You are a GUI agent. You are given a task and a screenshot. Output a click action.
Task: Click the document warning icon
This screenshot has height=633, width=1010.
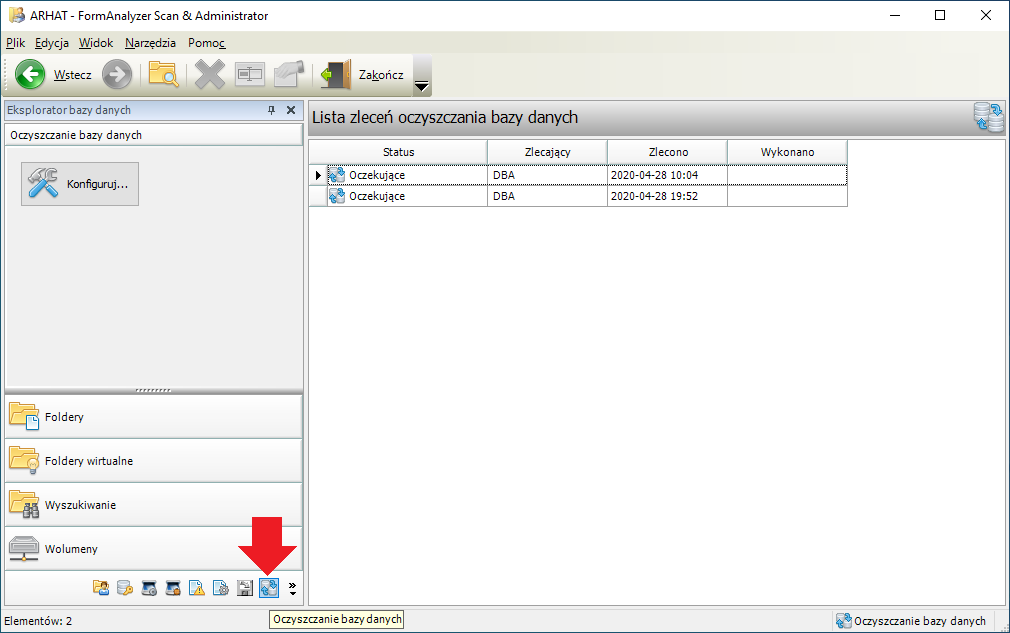197,587
